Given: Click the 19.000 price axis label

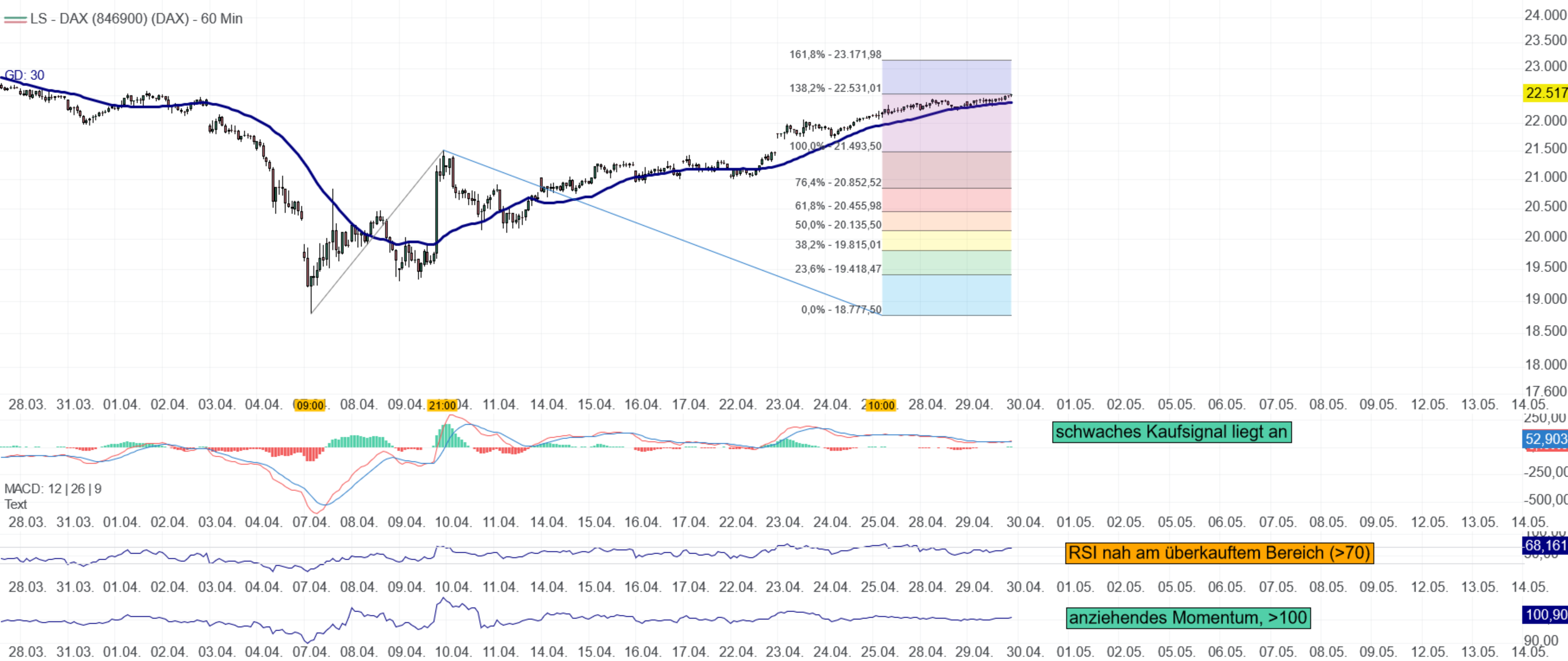Looking at the screenshot, I should pos(1546,299).
